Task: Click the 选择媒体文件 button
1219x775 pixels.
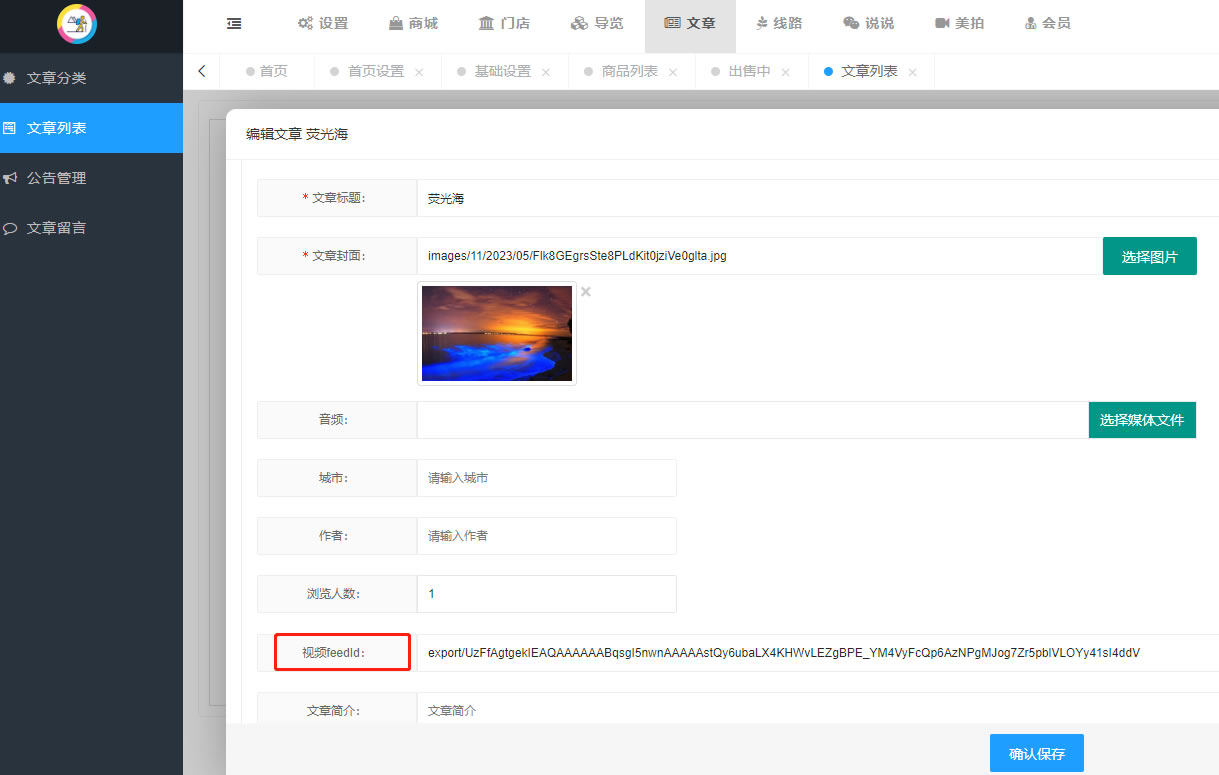Action: coord(1142,420)
